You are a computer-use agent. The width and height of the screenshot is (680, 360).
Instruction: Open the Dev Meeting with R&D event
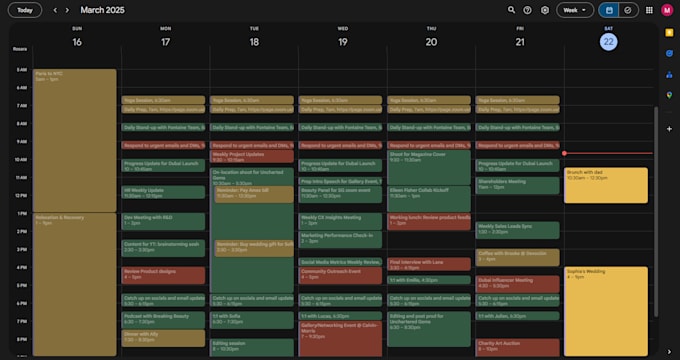[x=163, y=221]
